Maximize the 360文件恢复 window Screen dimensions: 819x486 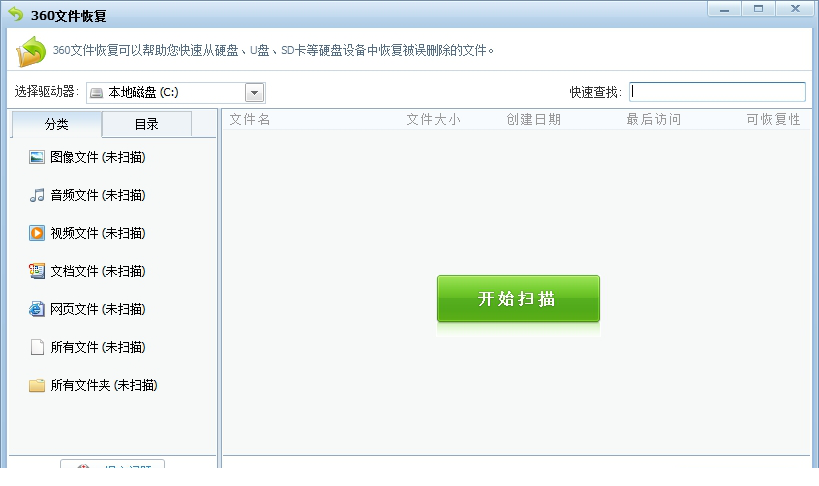point(758,9)
